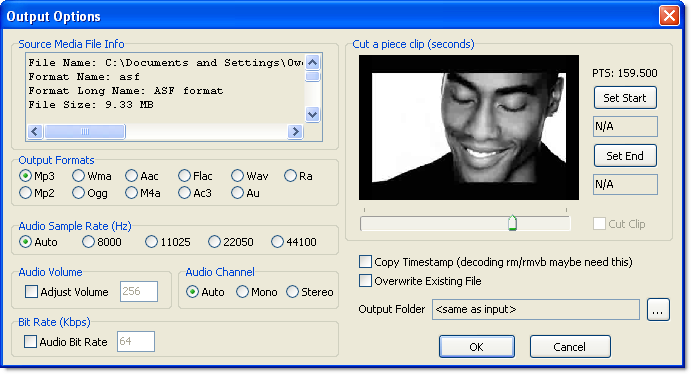Click the 'File Size: 9.33 MB' line
Screen dimensions: 691x374
click(91, 105)
